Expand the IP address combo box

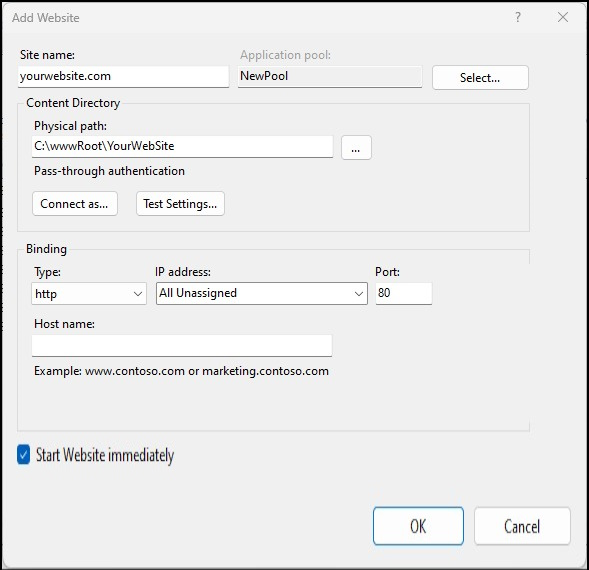(261, 293)
